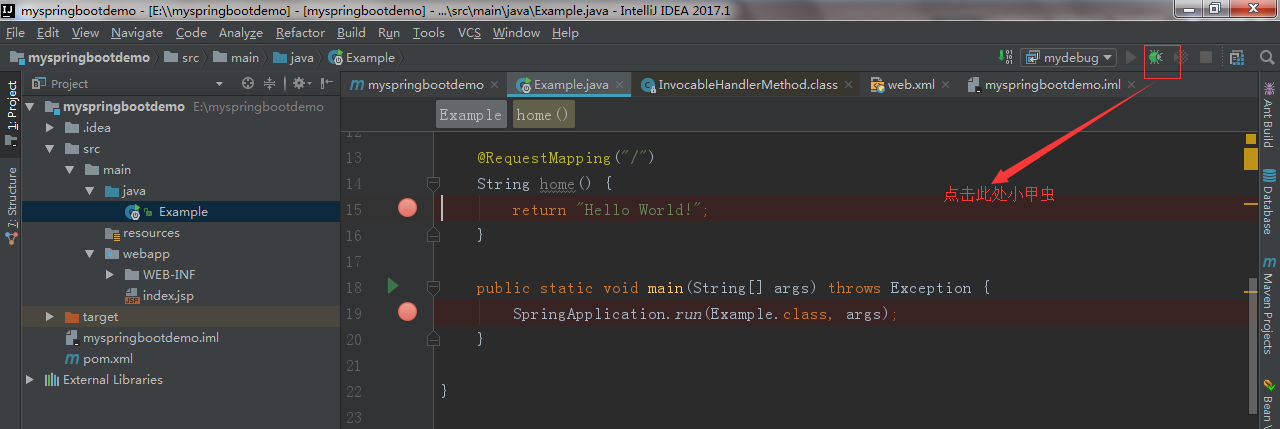This screenshot has height=429, width=1280.
Task: Click the Stop process square icon
Action: [1206, 58]
